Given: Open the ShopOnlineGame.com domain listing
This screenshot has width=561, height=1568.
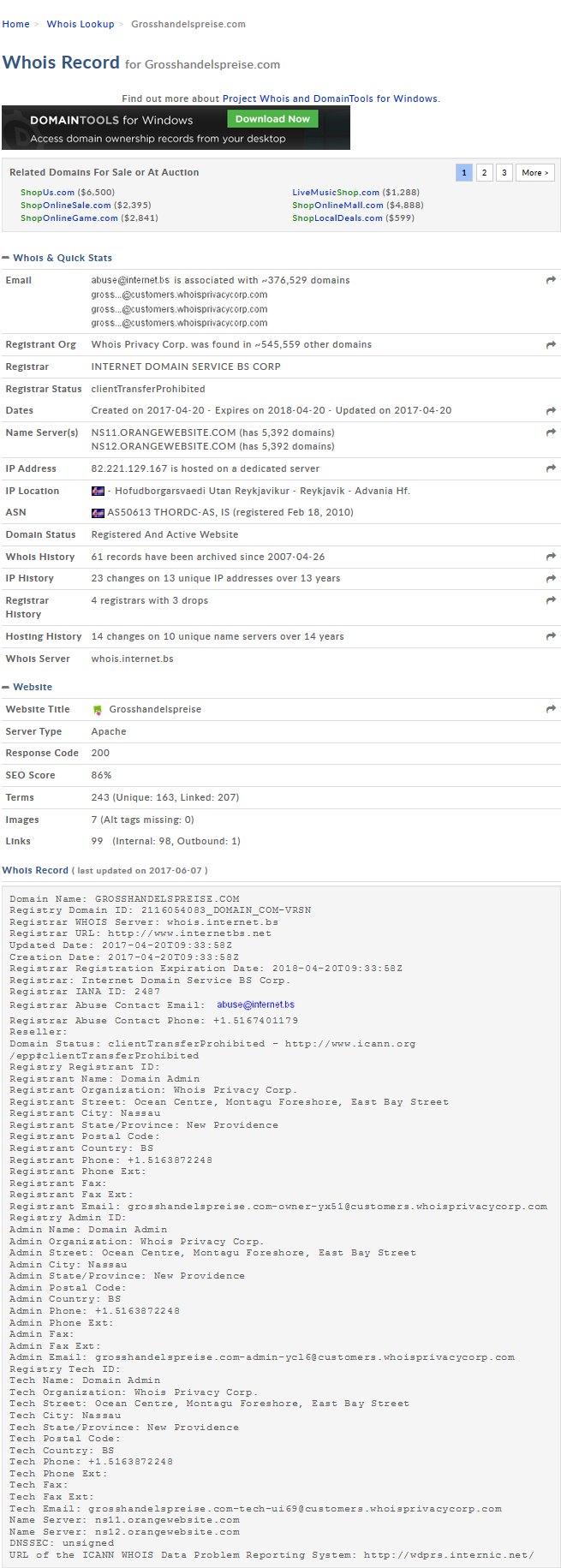Looking at the screenshot, I should (x=69, y=218).
